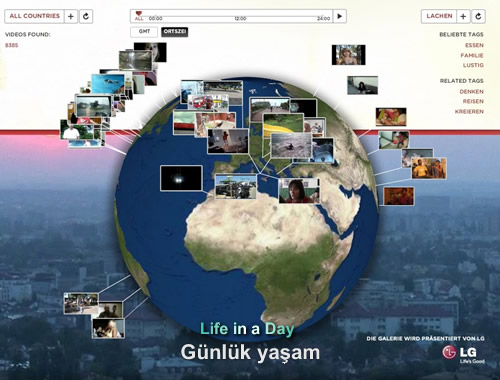The width and height of the screenshot is (500, 380).
Task: Open the blonde woman thumbnail at top right
Action: point(348,55)
